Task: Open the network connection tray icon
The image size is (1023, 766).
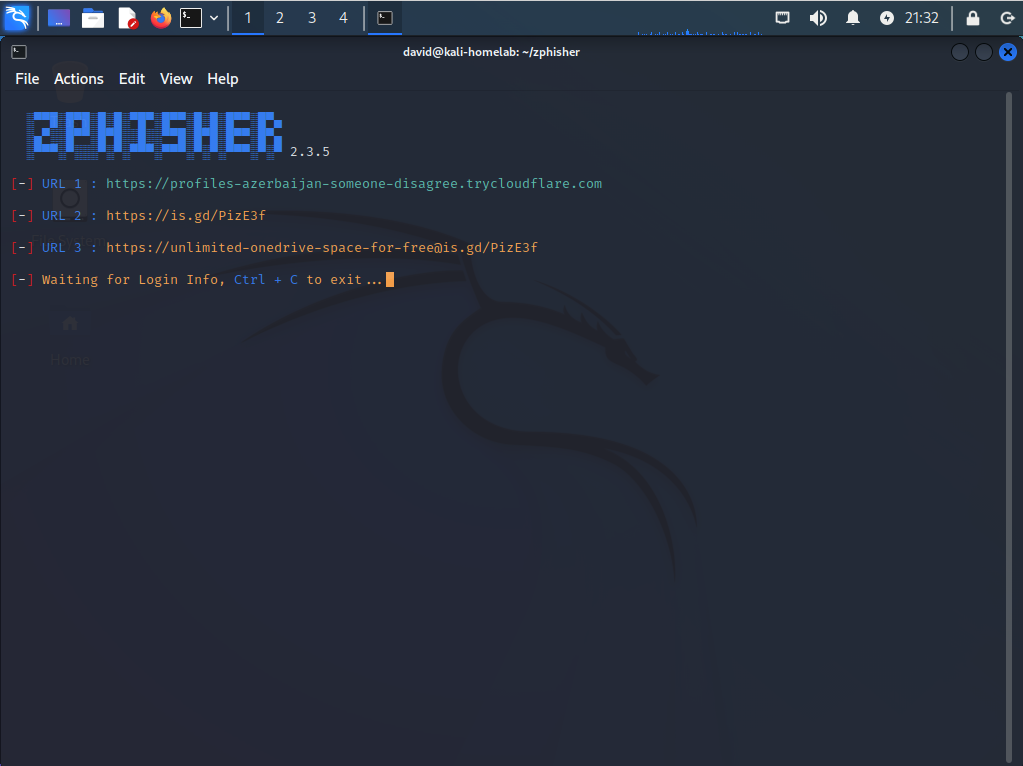Action: tap(782, 18)
